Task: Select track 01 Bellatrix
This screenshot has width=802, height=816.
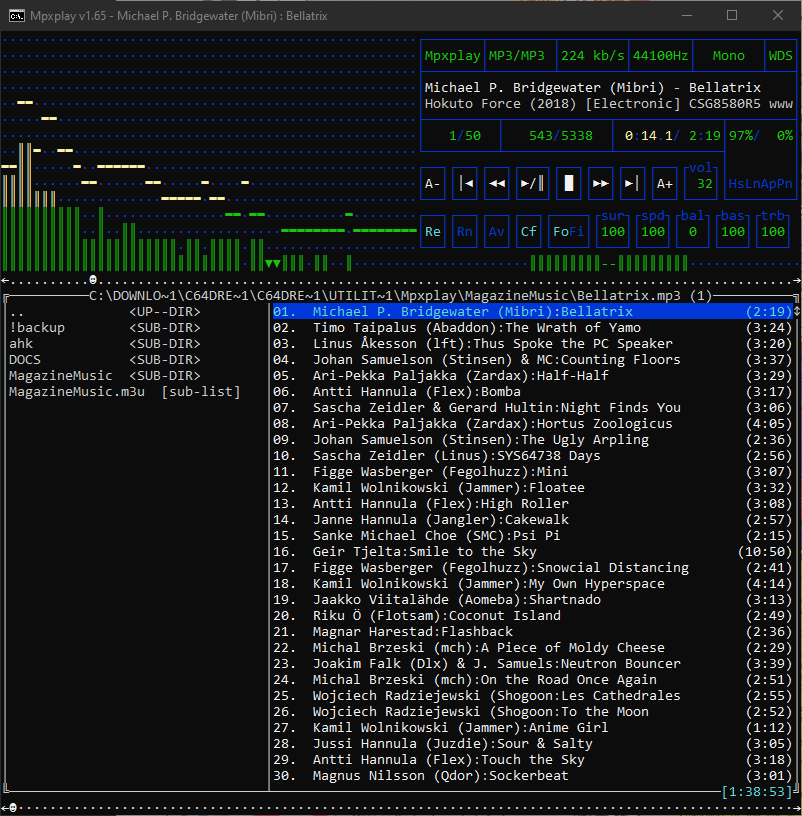Action: click(x=532, y=312)
